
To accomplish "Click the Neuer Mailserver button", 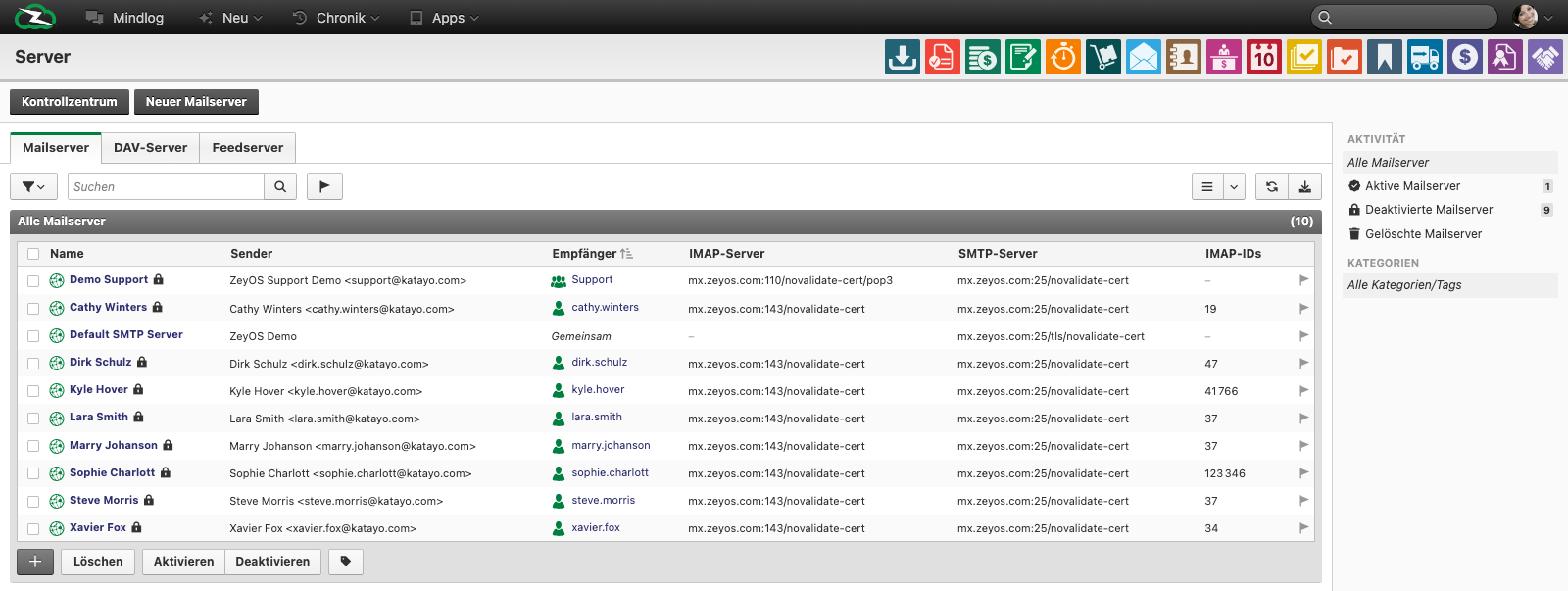I will pyautogui.click(x=196, y=102).
